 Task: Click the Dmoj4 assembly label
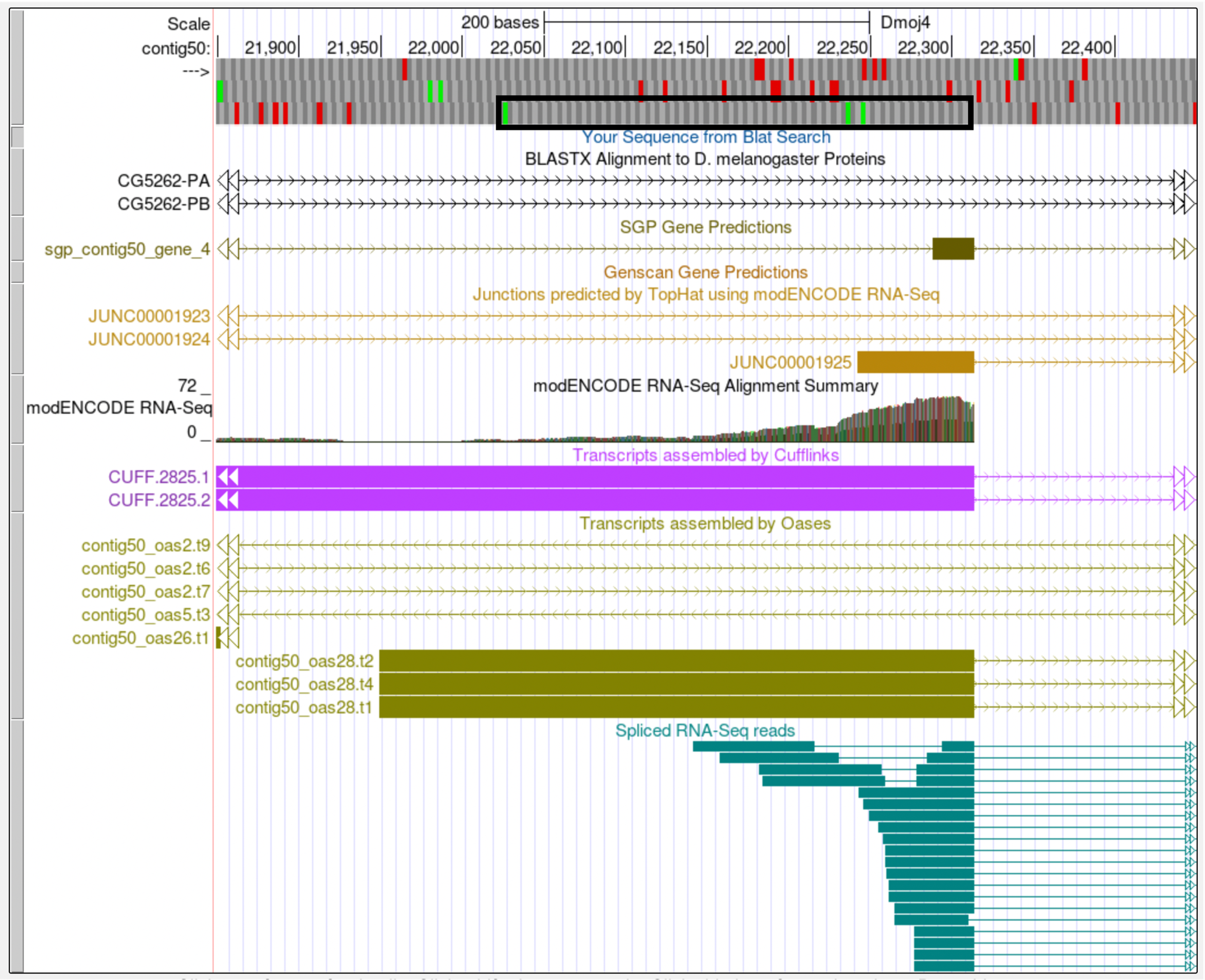pyautogui.click(x=905, y=23)
